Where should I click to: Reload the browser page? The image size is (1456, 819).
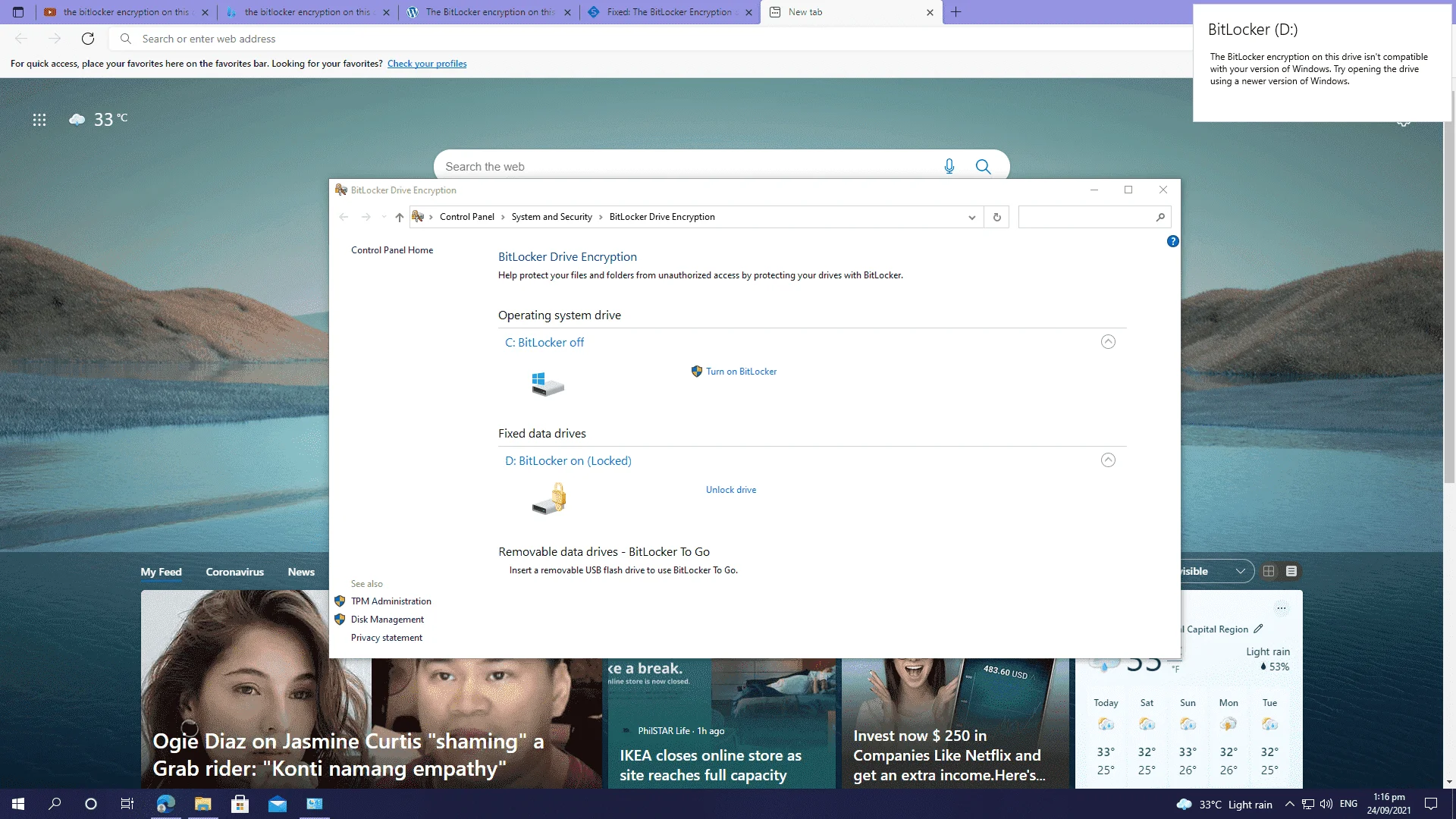tap(88, 39)
